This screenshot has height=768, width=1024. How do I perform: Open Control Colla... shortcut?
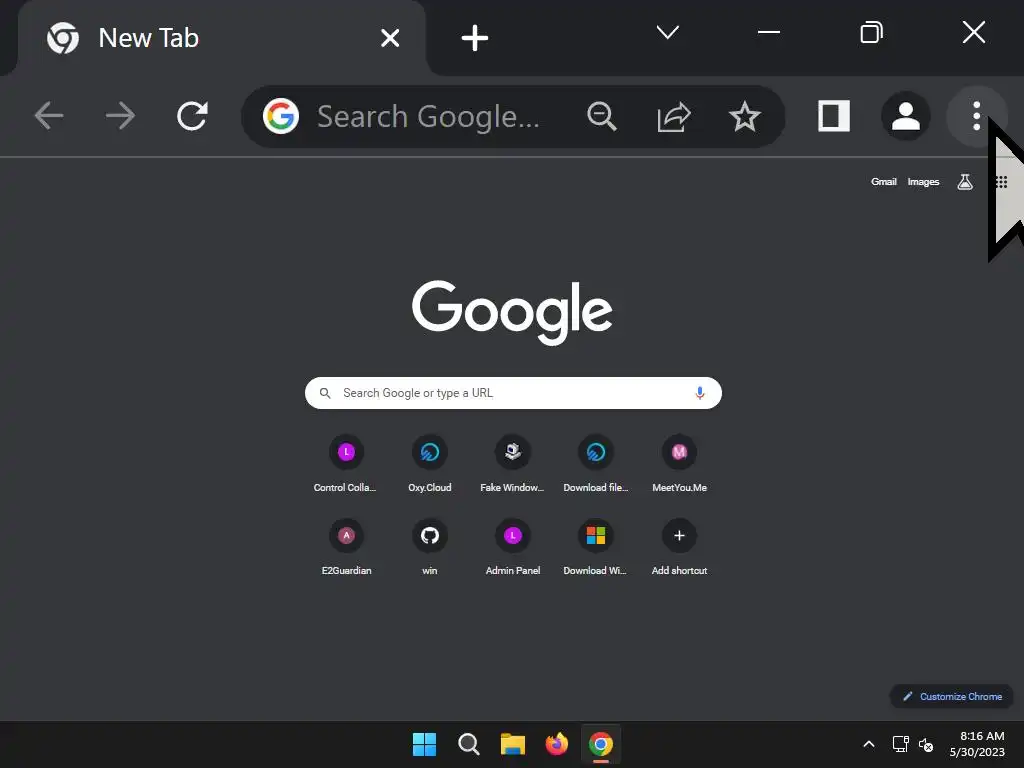click(345, 464)
